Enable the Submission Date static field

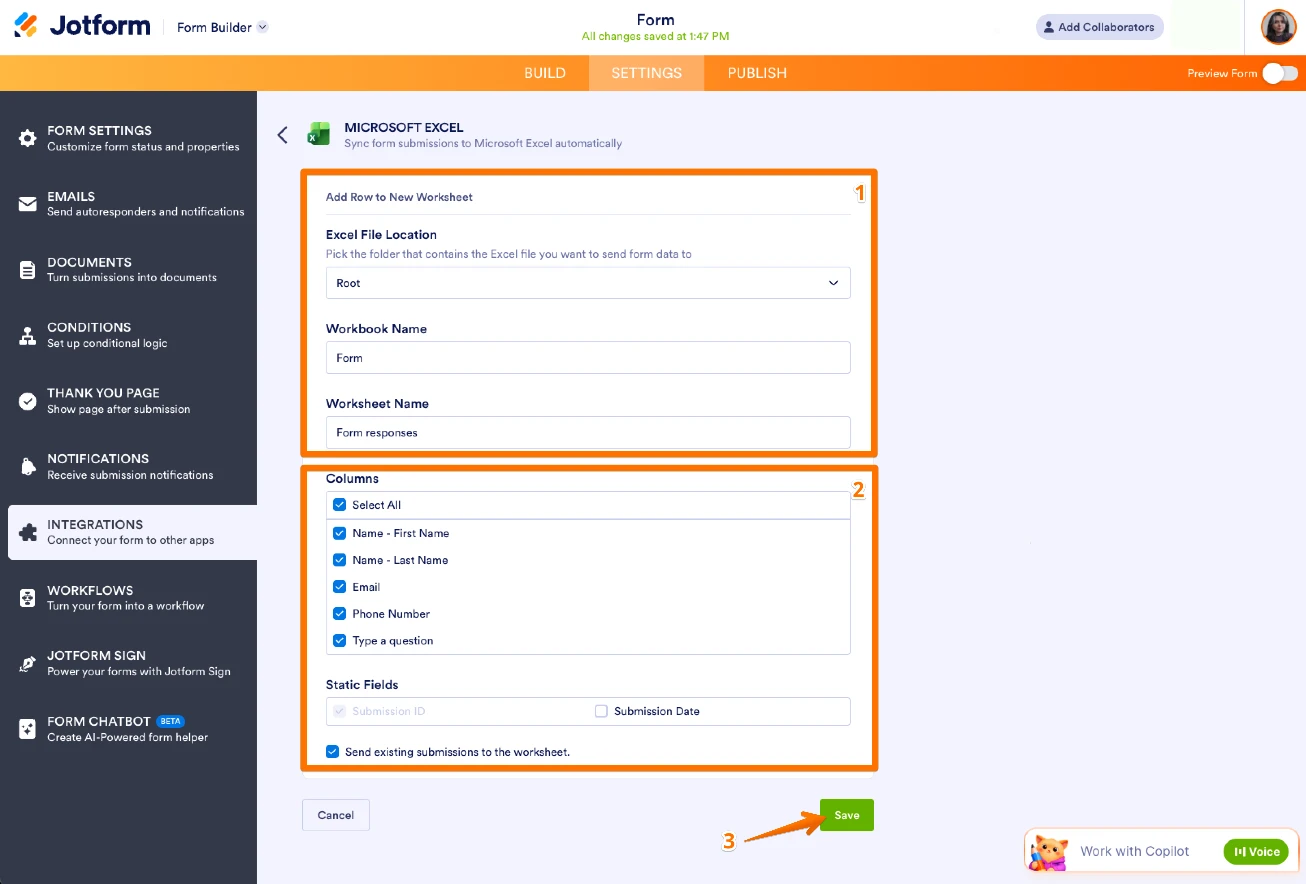click(x=600, y=710)
